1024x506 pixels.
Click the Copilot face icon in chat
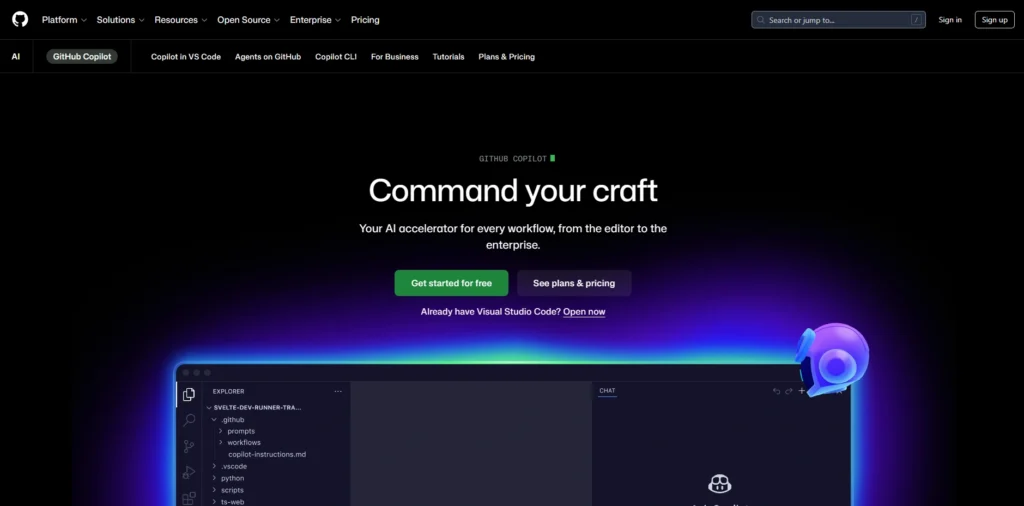720,484
